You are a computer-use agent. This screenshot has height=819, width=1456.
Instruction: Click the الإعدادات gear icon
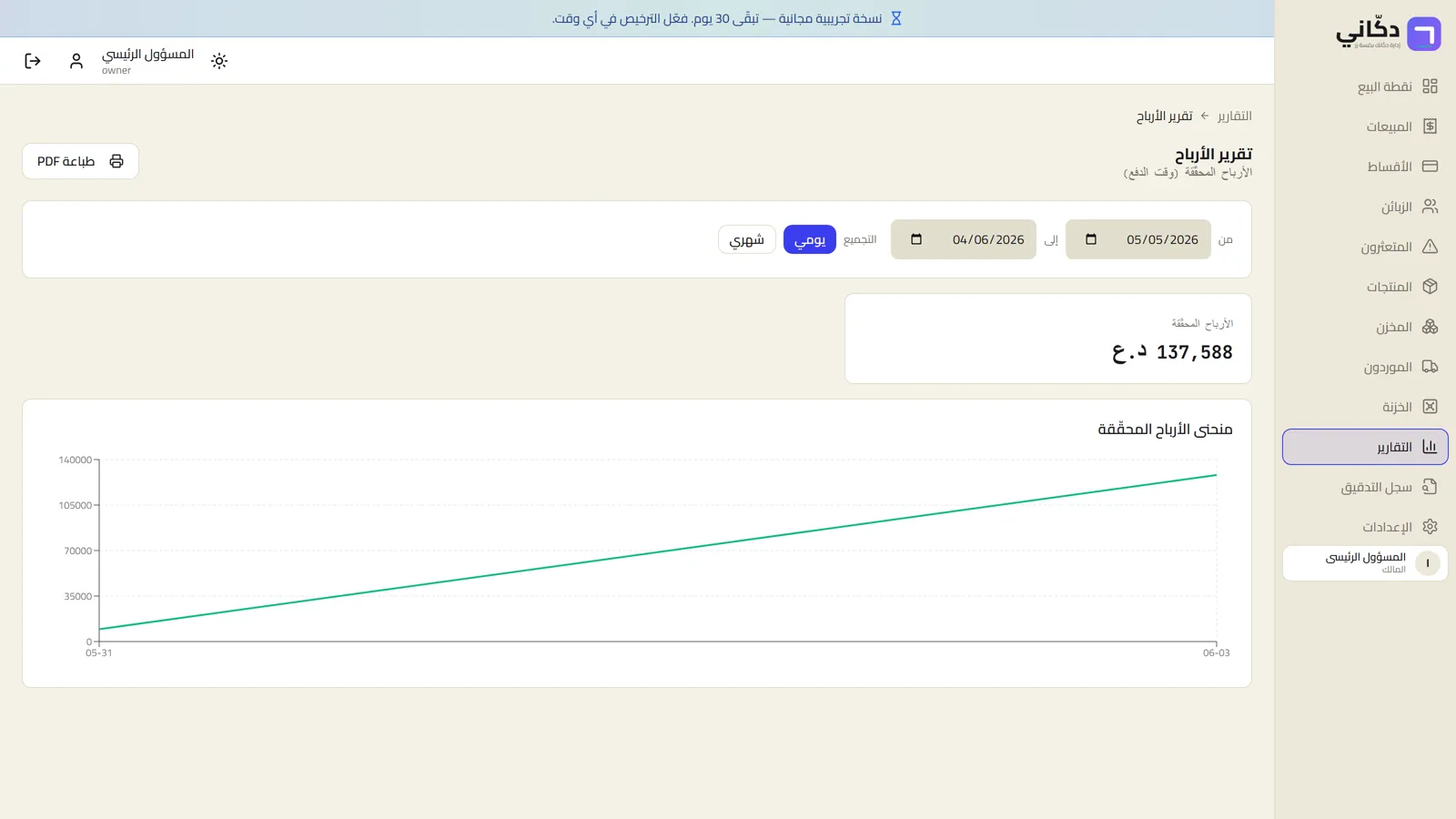[1430, 527]
